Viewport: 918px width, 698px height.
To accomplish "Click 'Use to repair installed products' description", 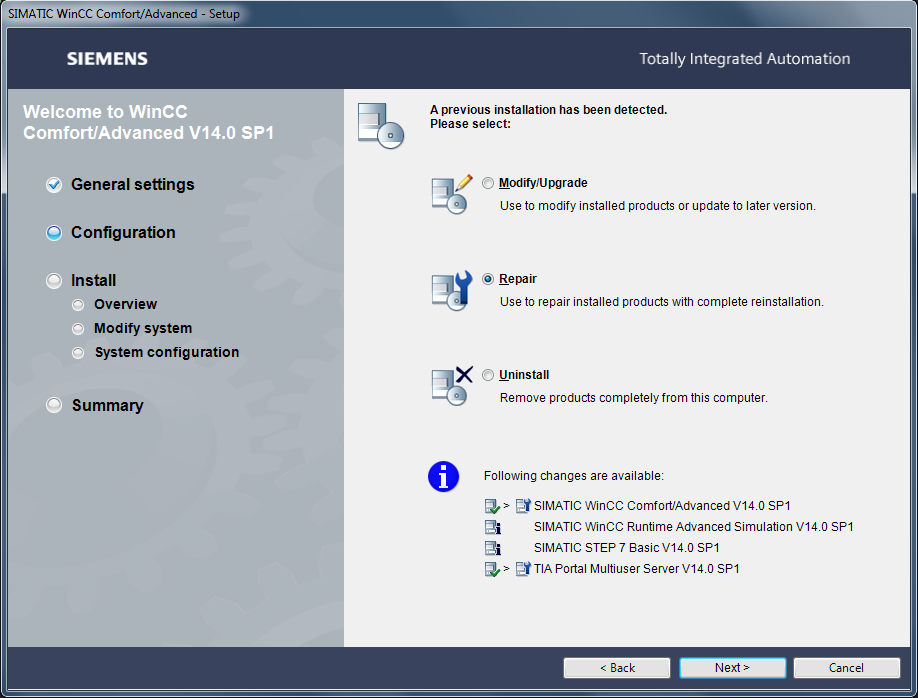I will (x=662, y=302).
